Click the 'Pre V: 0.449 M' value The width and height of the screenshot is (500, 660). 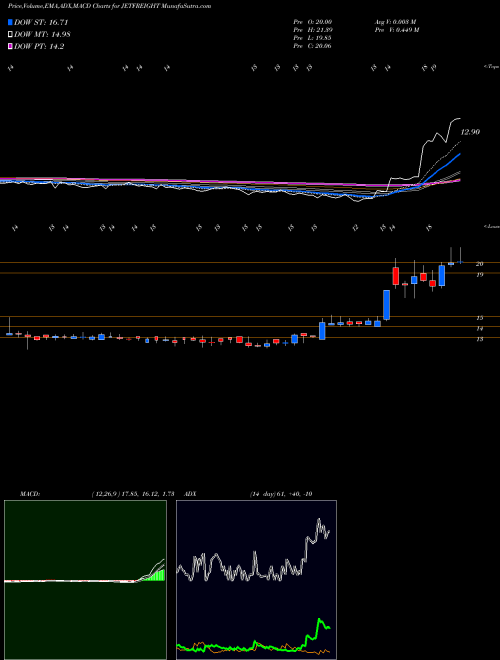tap(396, 30)
